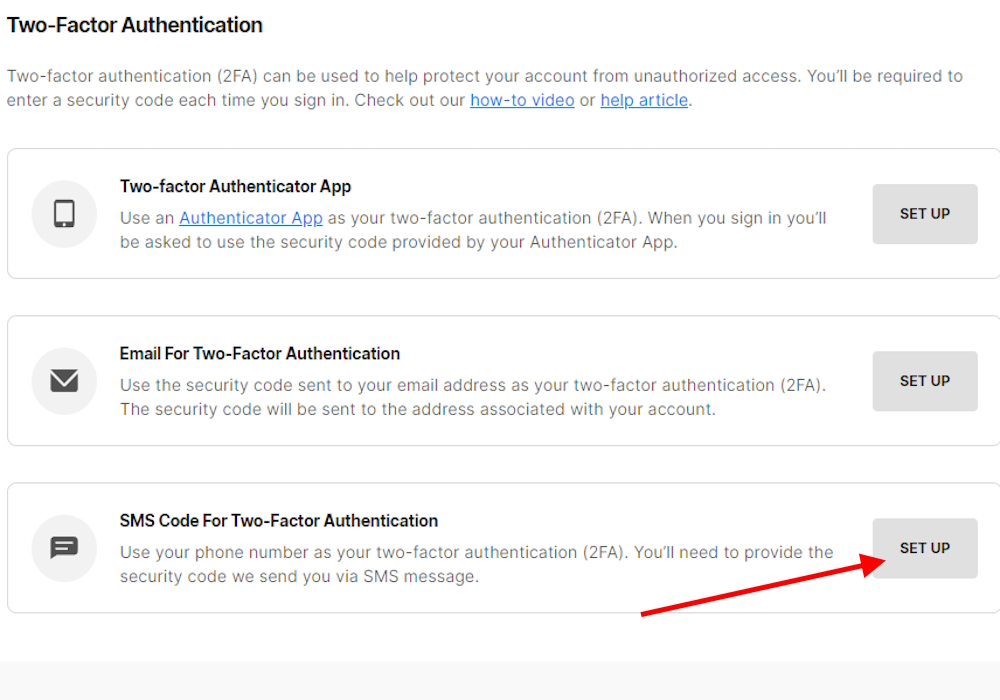Open the help article link
Viewport: 1000px width, 700px height.
tap(644, 100)
